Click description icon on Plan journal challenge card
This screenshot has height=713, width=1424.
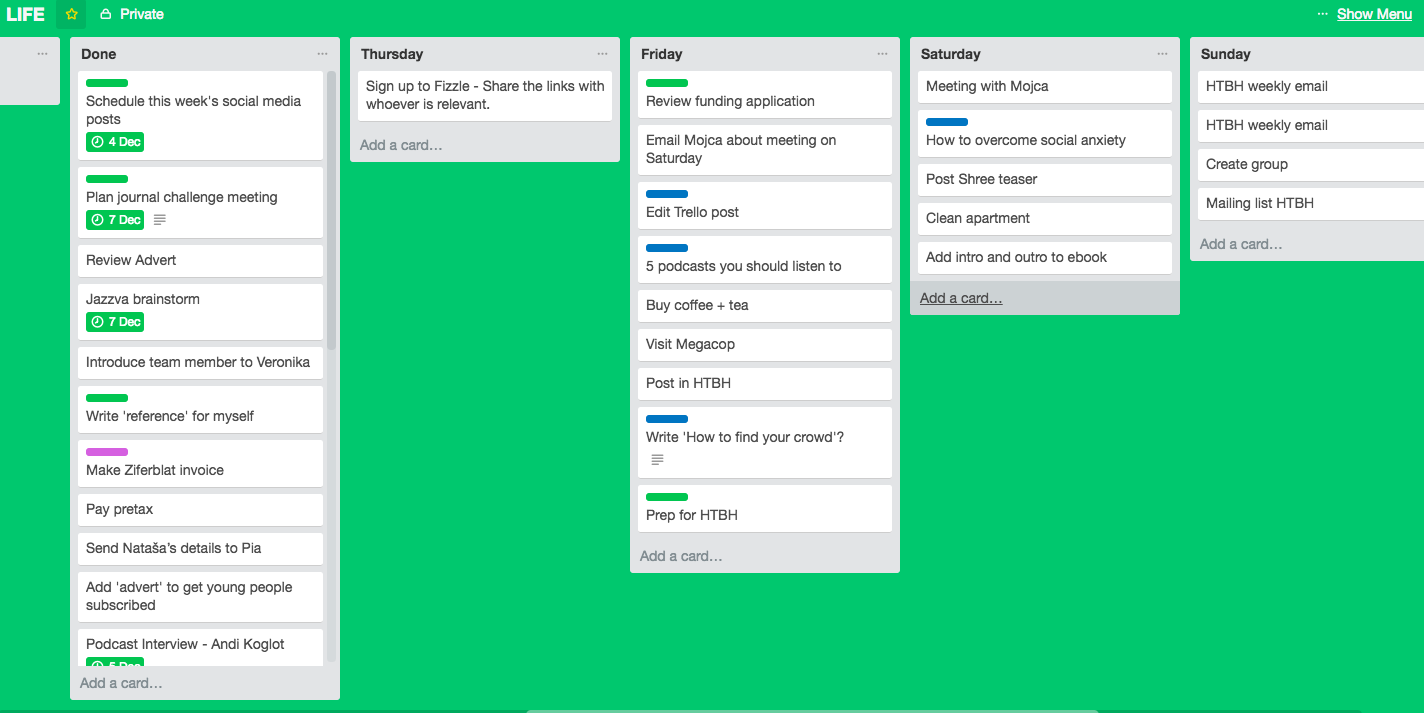pos(160,220)
